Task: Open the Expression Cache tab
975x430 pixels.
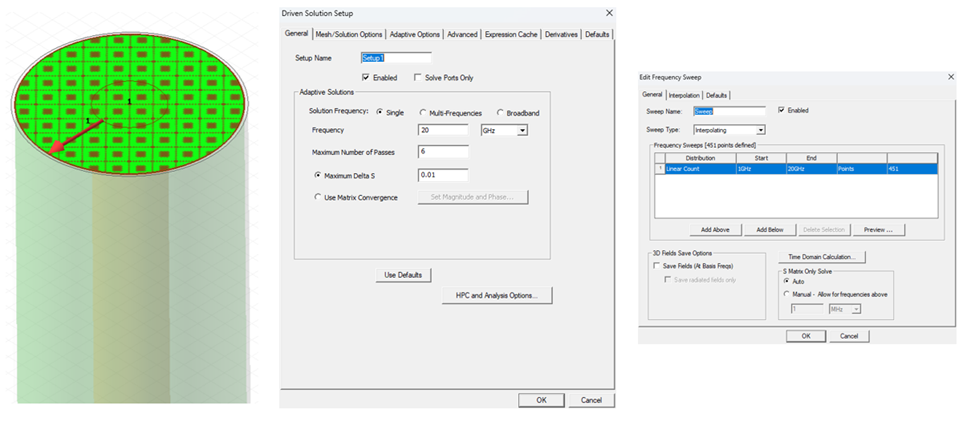Action: click(x=512, y=34)
